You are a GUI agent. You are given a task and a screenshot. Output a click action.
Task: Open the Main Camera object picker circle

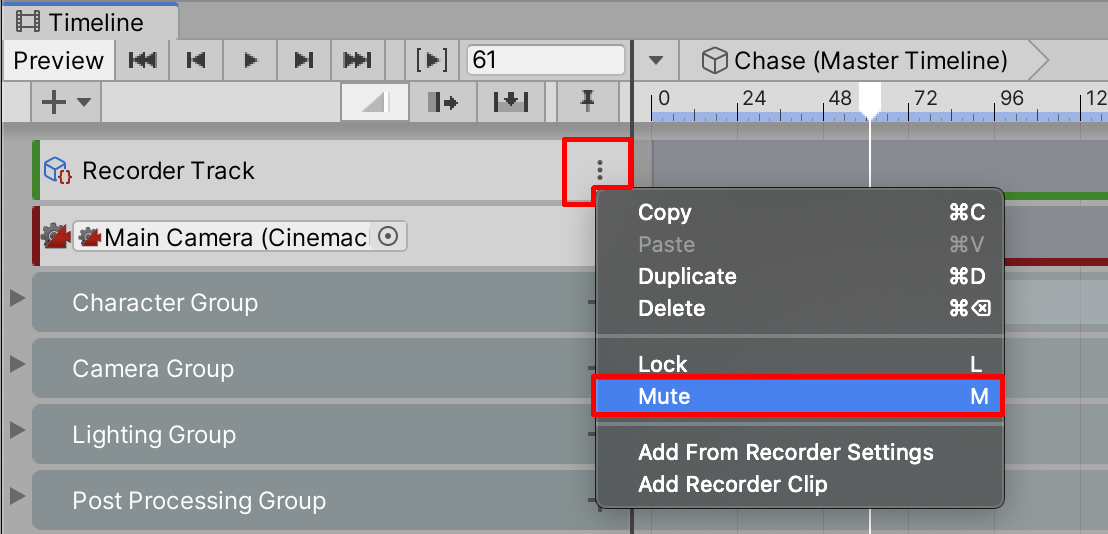coord(389,237)
